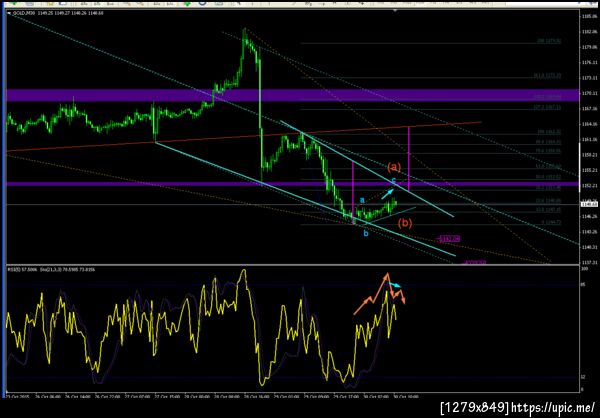Select the magenta price label box near lower channel
The image size is (600, 418).
(448, 239)
